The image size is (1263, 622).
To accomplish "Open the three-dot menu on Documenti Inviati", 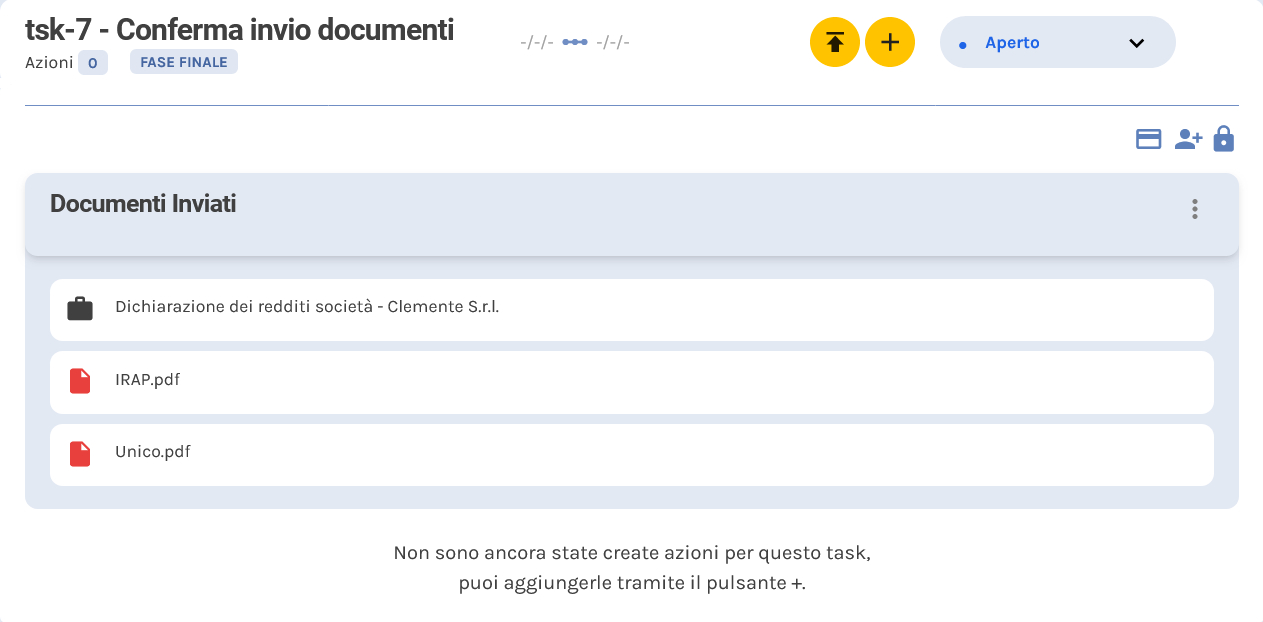I will [1194, 209].
